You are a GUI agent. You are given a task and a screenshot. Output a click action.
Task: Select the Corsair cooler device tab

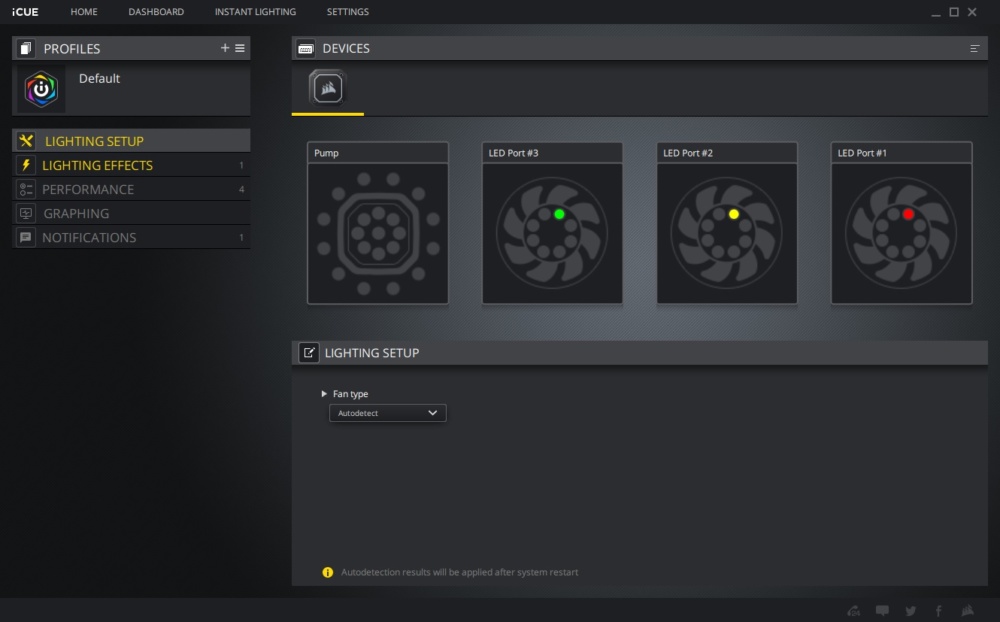(x=328, y=87)
